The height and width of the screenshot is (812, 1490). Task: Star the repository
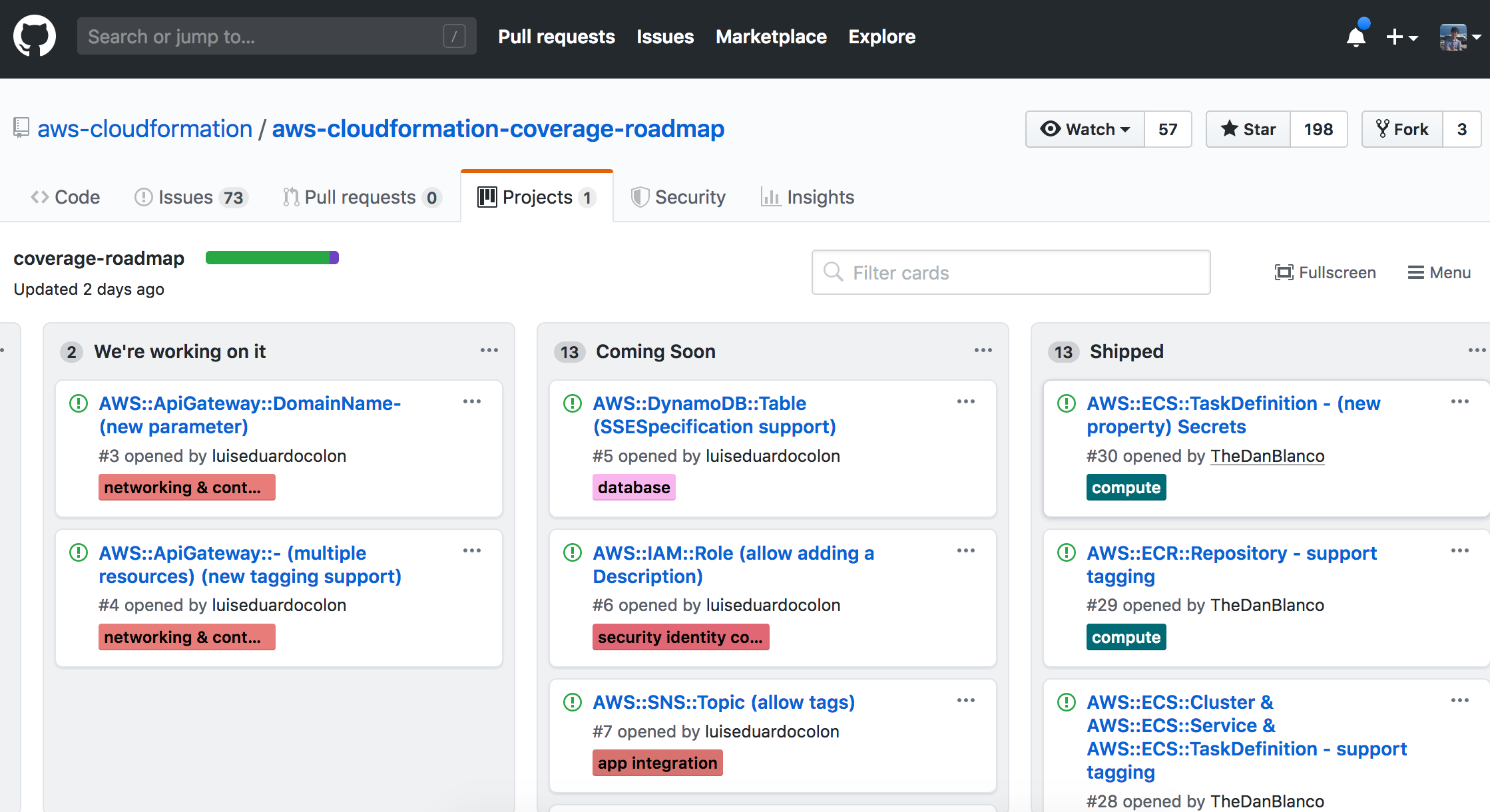pyautogui.click(x=1248, y=129)
